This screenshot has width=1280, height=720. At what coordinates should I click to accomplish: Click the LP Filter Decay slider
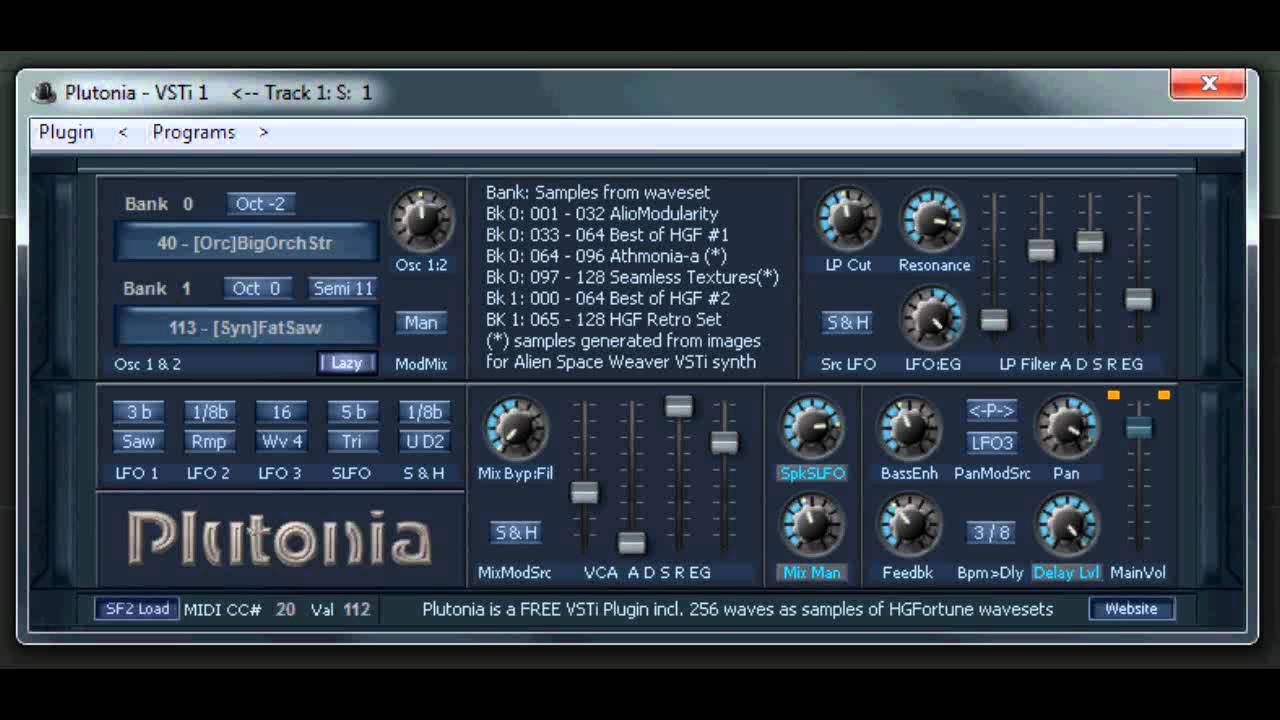(x=1041, y=251)
